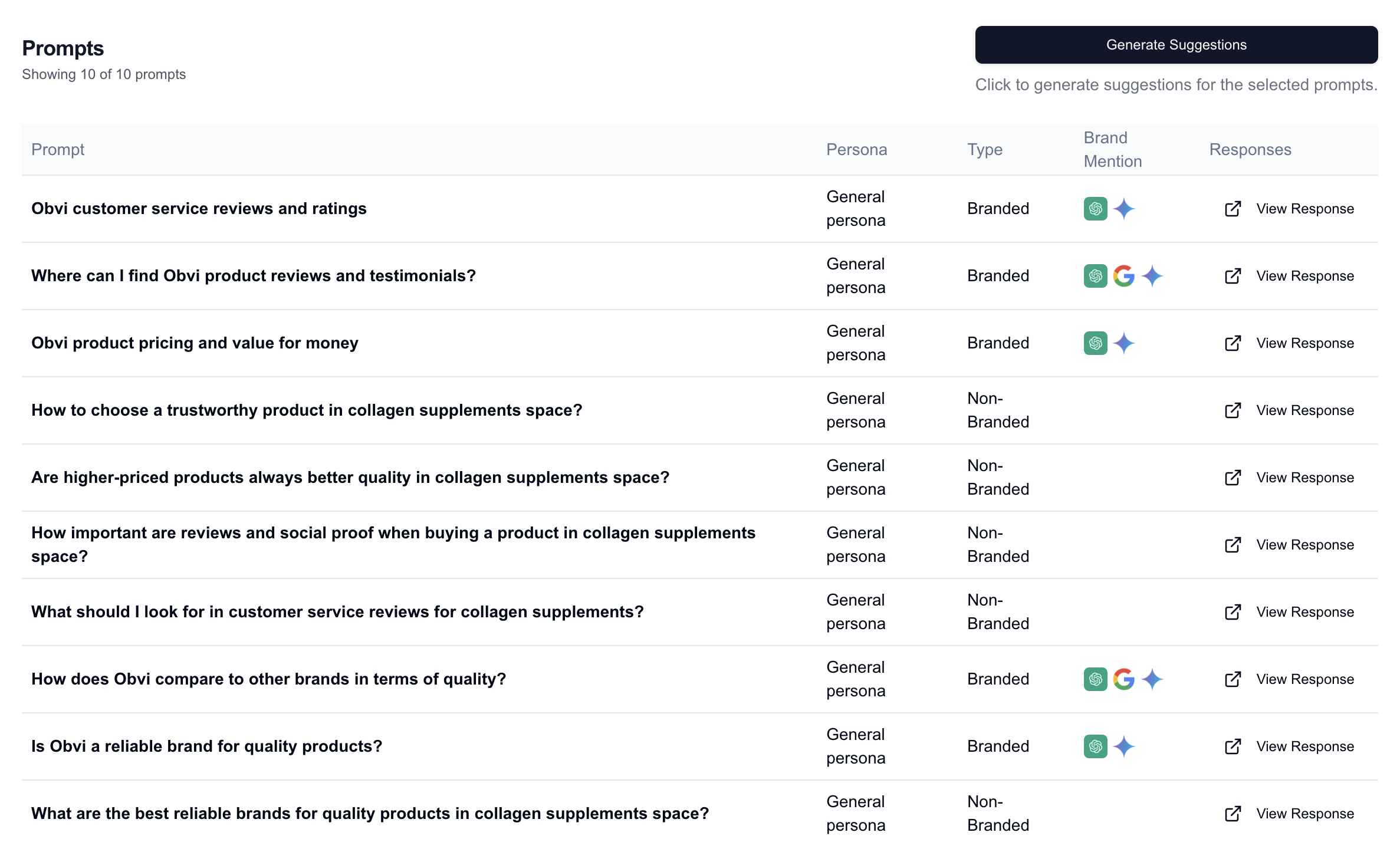View Response for 'Obvi product pricing and value'
1400x862 pixels.
(1305, 343)
